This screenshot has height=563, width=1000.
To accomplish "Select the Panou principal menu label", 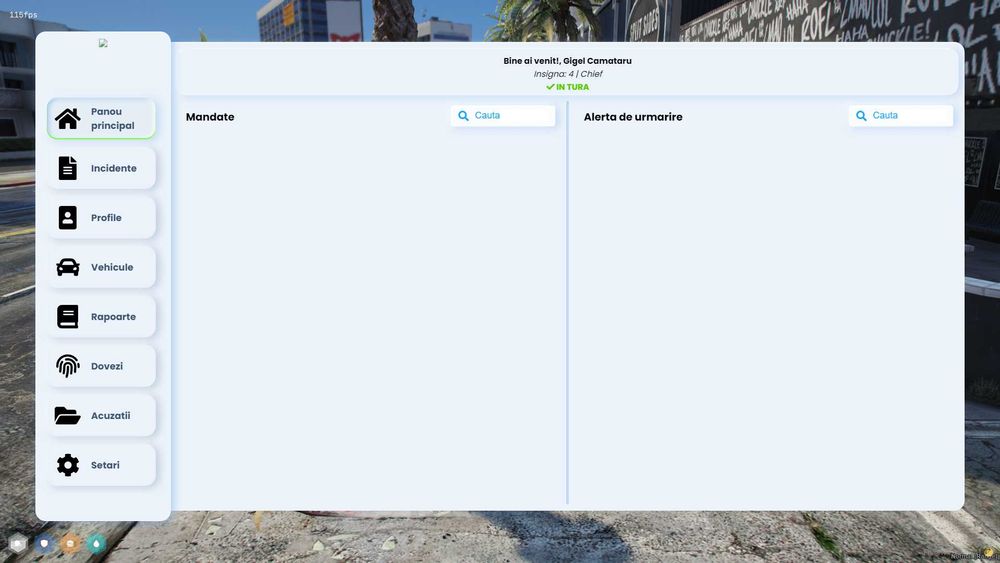I will click(113, 119).
